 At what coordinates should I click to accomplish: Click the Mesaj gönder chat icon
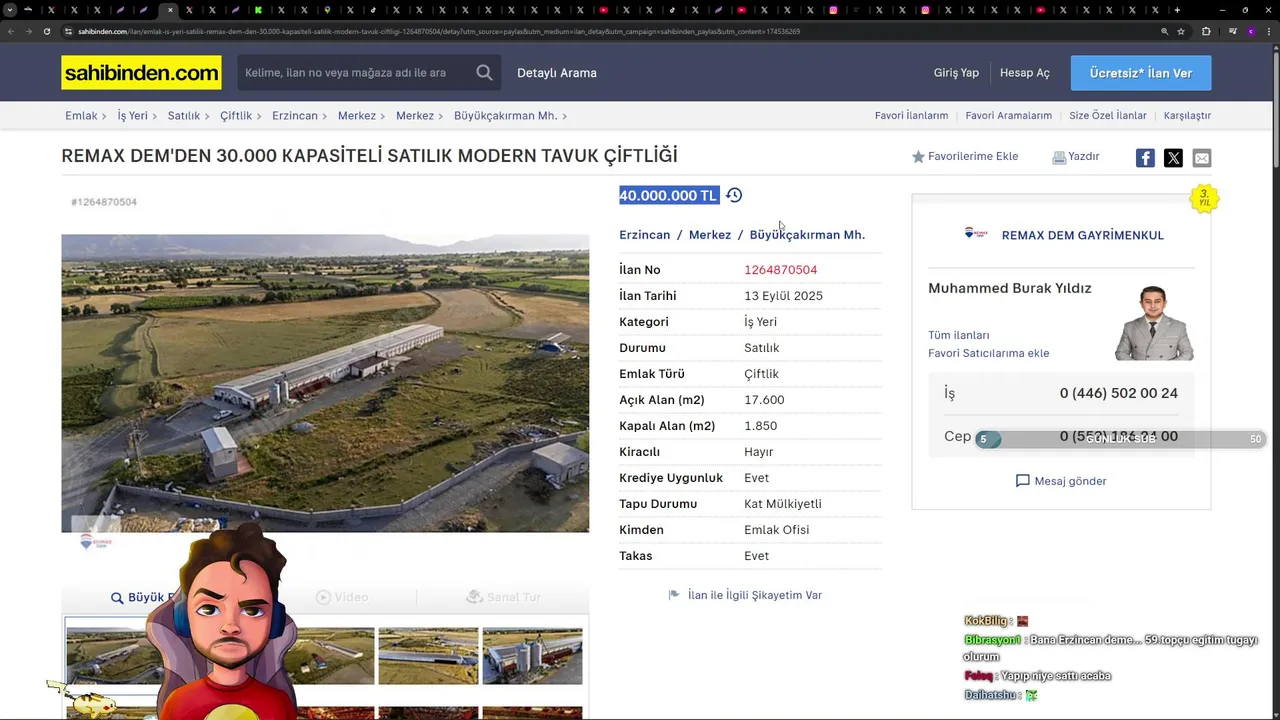[x=1022, y=481]
